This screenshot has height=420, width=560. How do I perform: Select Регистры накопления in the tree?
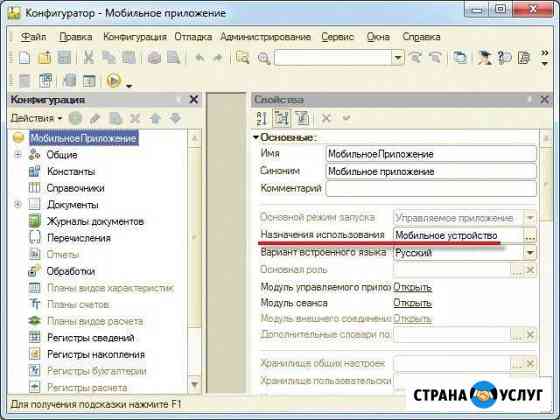coord(96,355)
